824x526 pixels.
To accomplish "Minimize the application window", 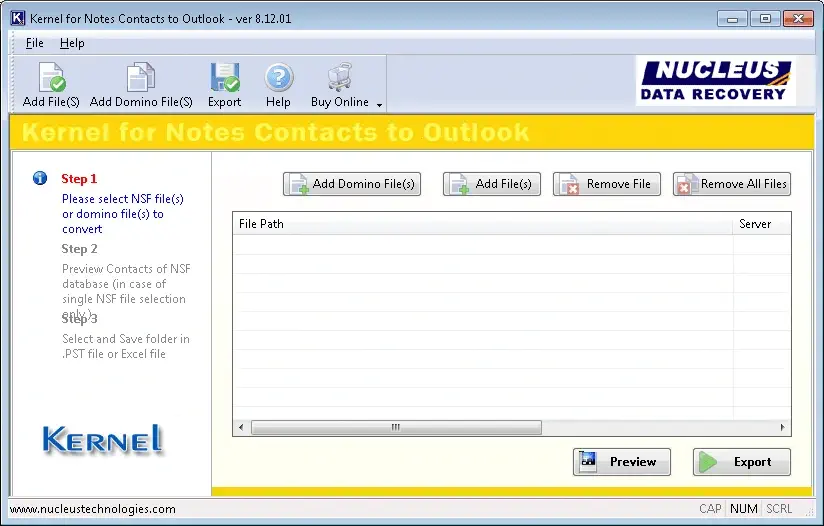I will point(733,18).
